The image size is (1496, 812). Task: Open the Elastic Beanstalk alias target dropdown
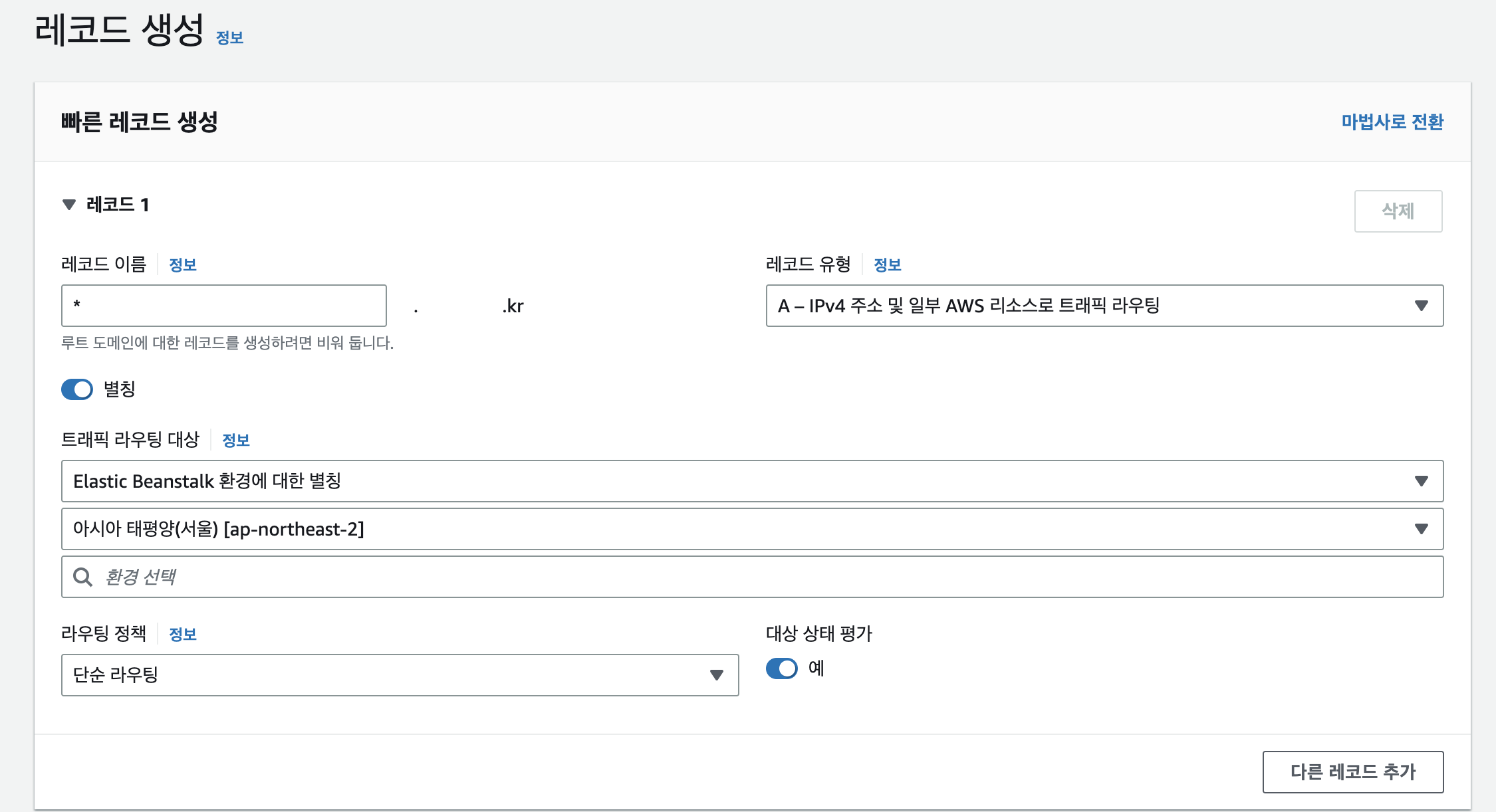pos(751,481)
